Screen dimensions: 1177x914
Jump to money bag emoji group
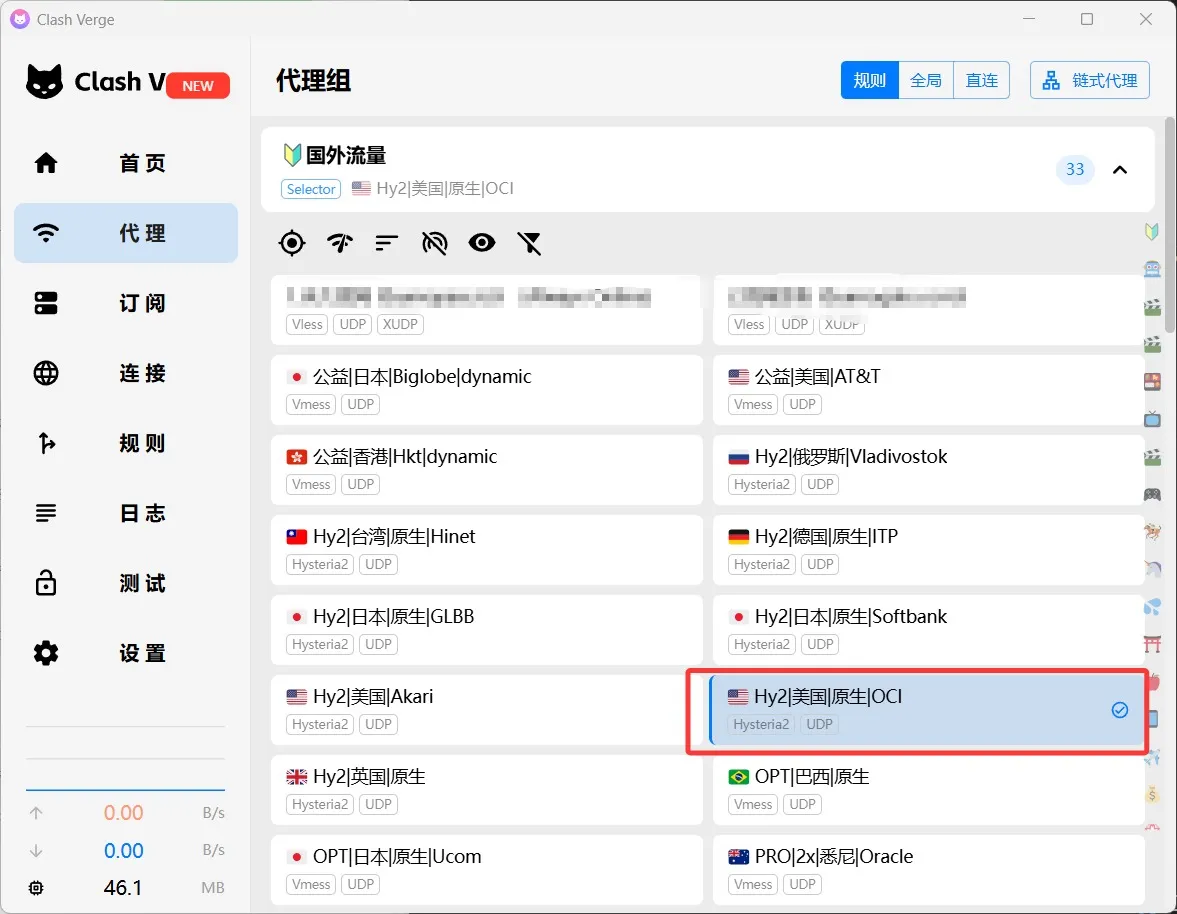pyautogui.click(x=1152, y=794)
